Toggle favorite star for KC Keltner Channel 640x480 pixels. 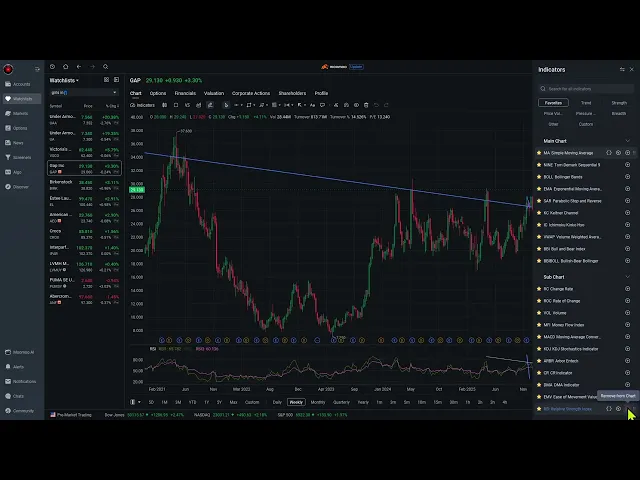pyautogui.click(x=539, y=213)
